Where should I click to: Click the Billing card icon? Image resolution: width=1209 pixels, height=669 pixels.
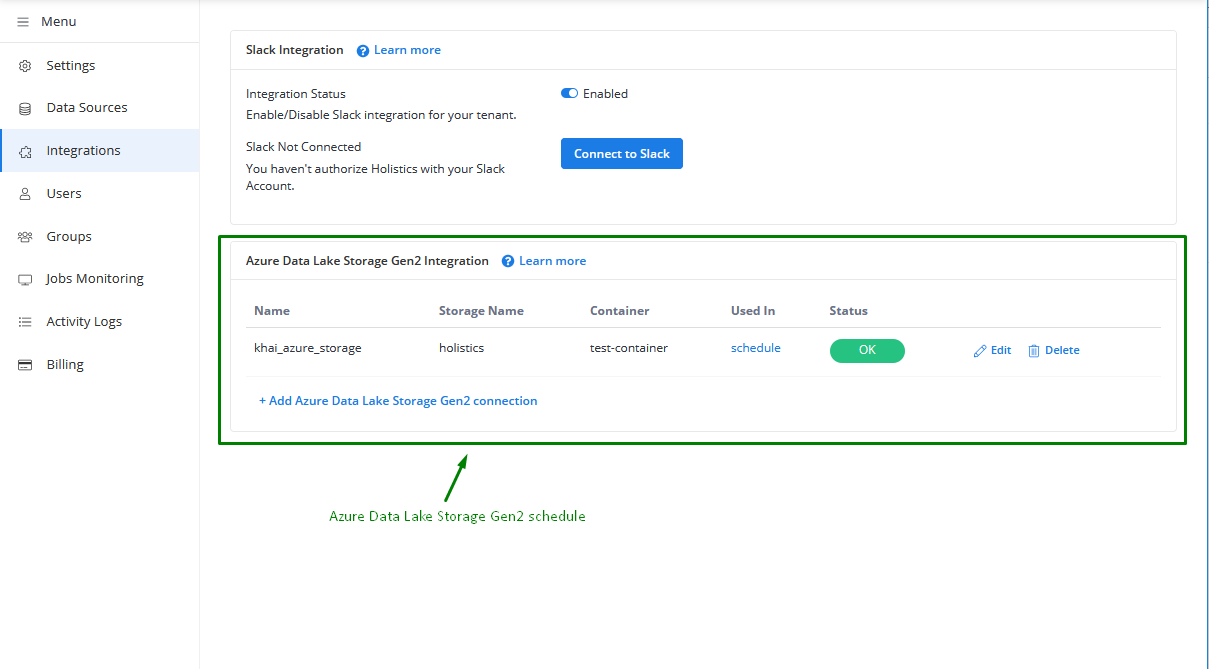pos(25,365)
